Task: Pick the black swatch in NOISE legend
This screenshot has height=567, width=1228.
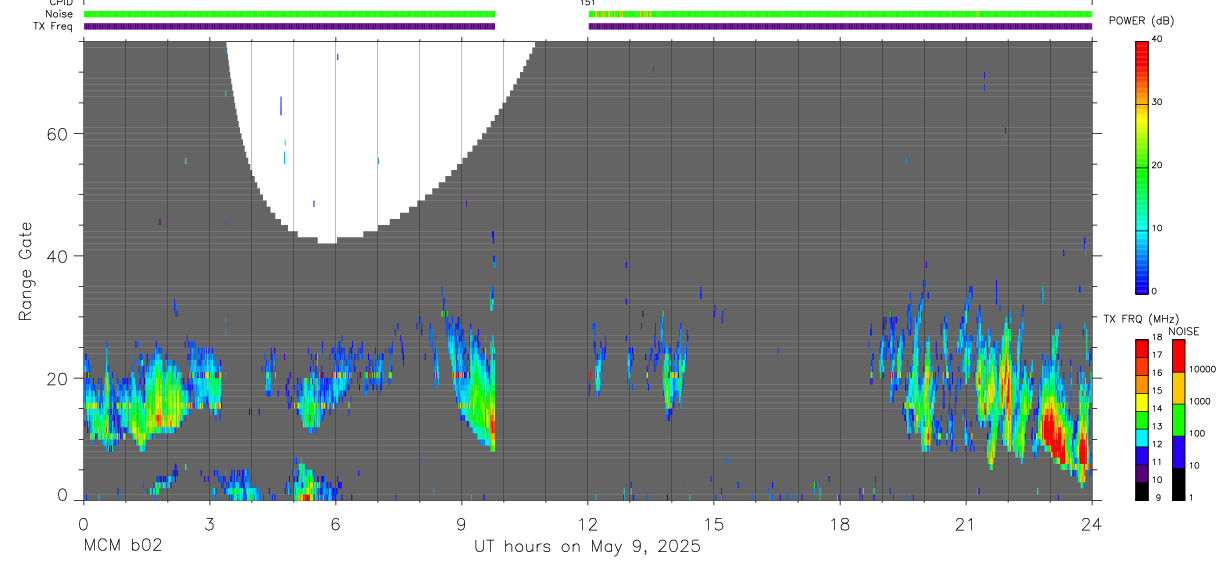Action: [1179, 484]
